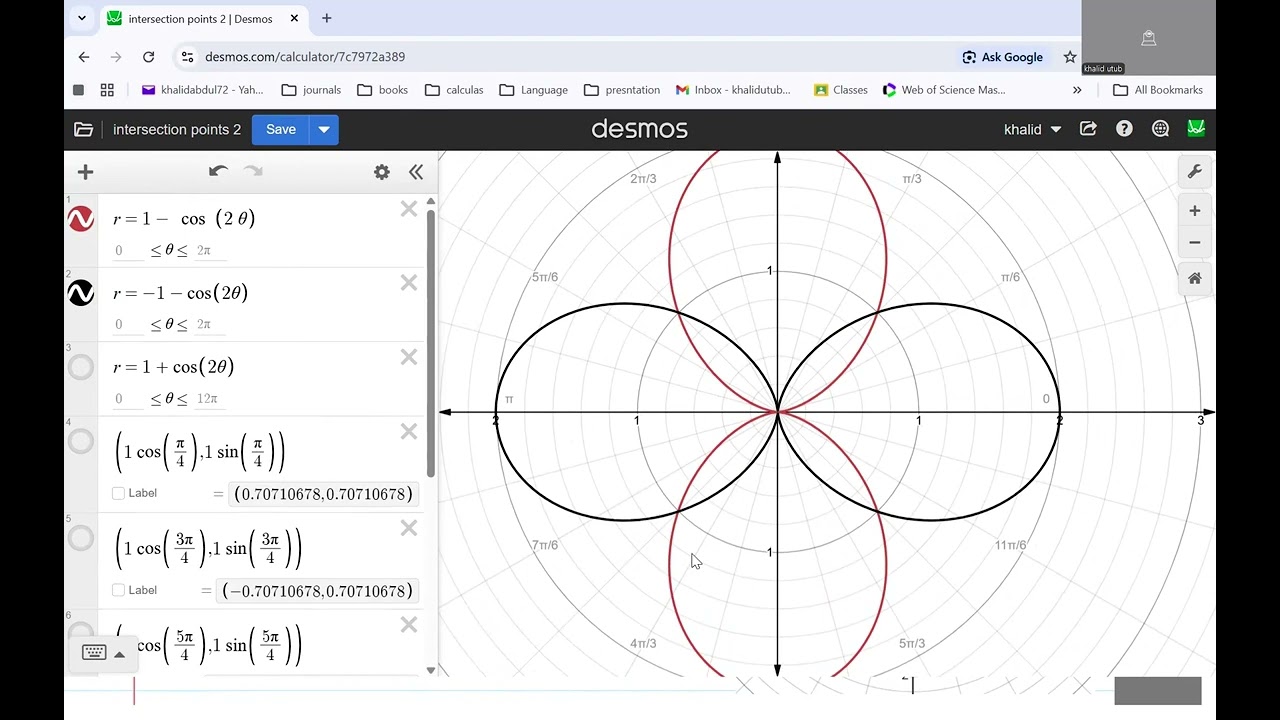This screenshot has height=720, width=1280.
Task: Zoom out of the graph with the minus button
Action: coord(1195,243)
